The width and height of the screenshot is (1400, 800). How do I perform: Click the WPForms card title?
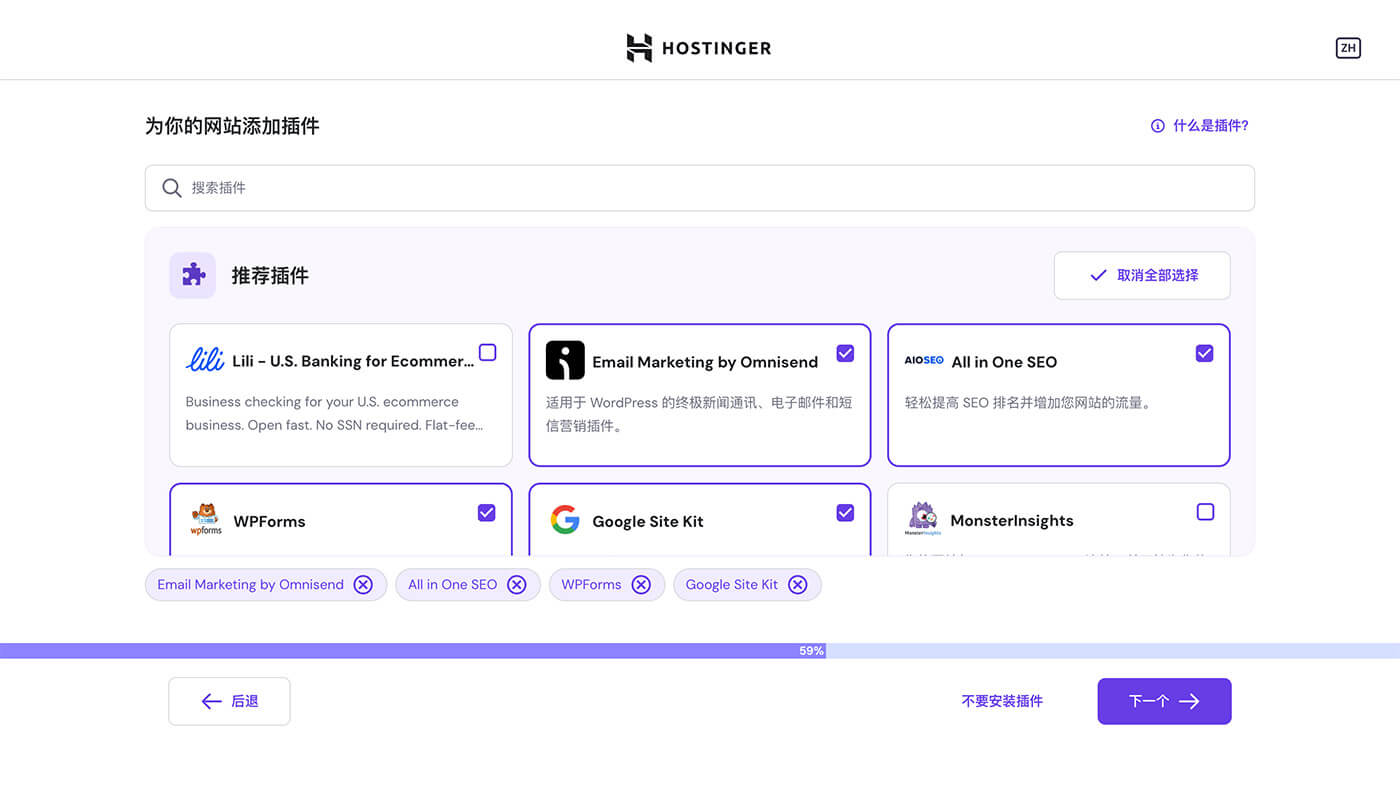pos(269,521)
